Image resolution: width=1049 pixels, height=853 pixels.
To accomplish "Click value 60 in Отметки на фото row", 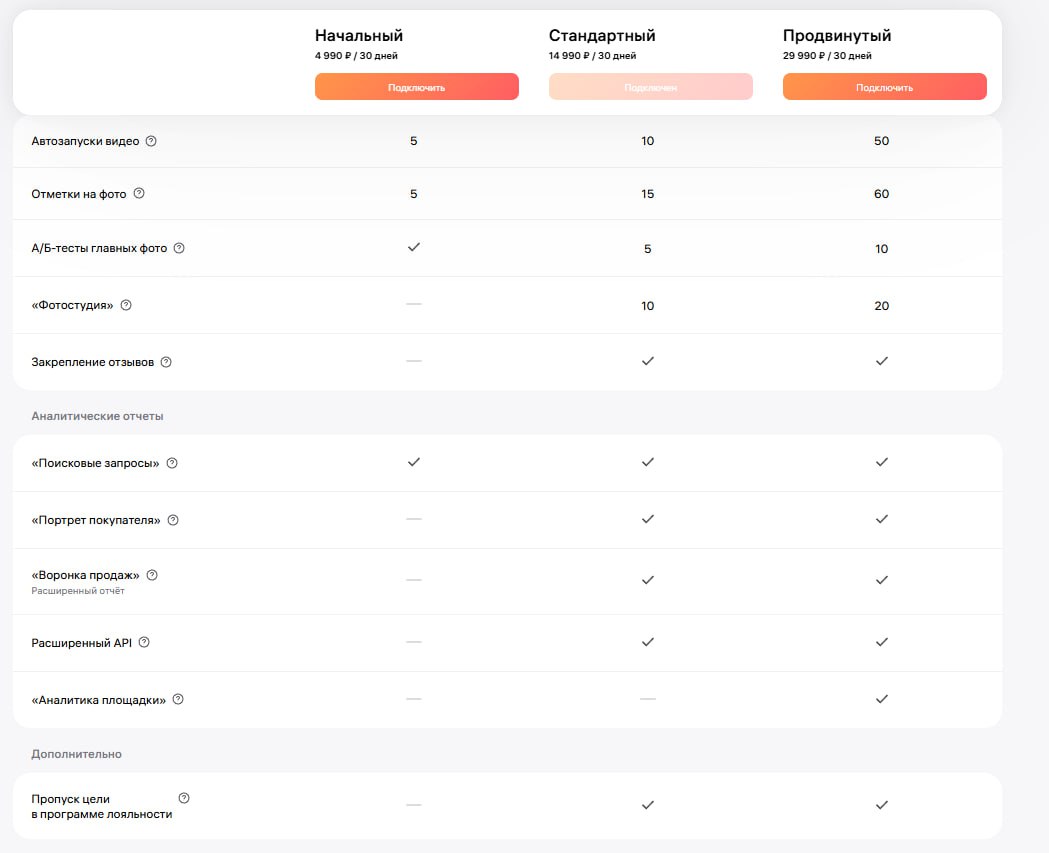I will tap(882, 194).
